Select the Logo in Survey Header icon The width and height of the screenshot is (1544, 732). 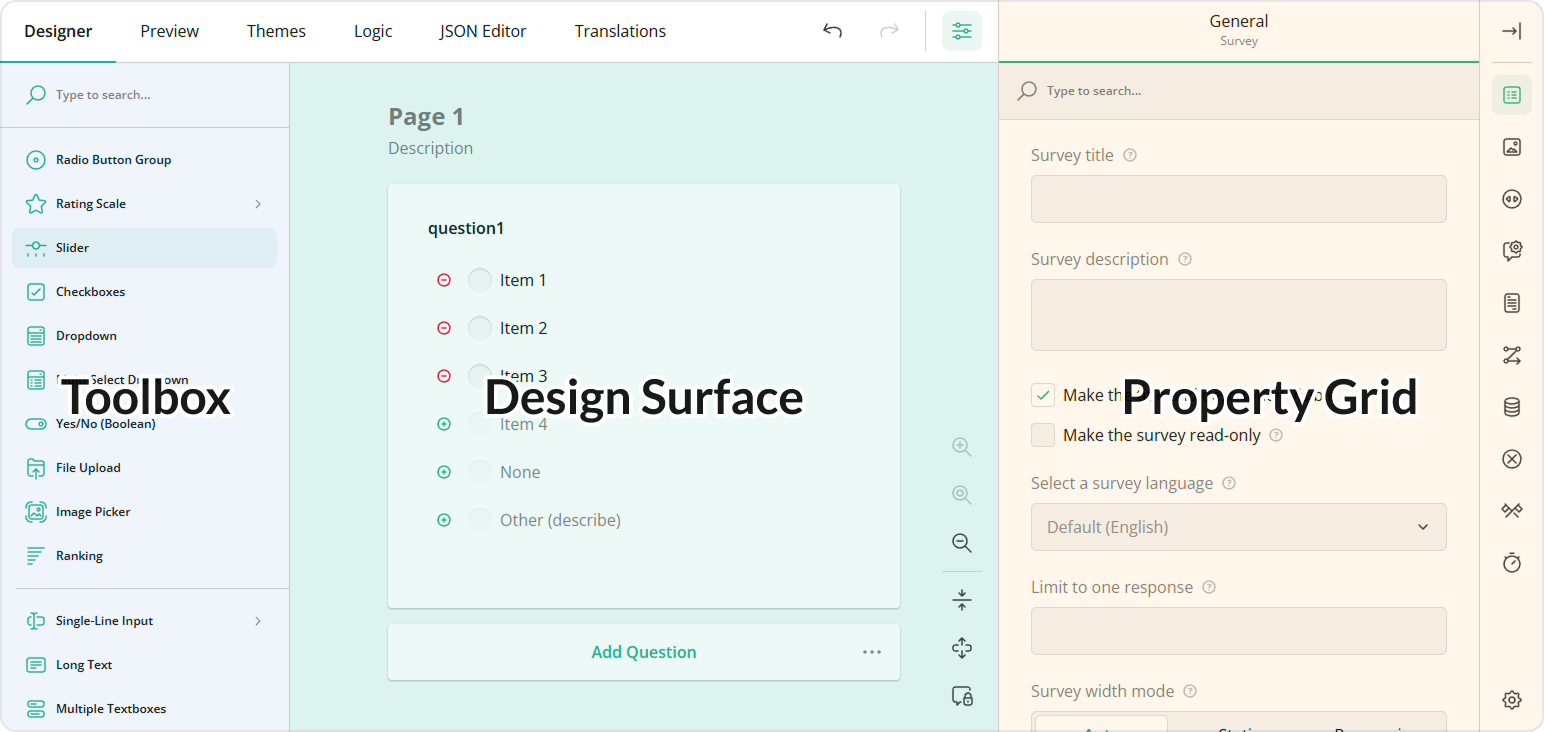click(1511, 147)
